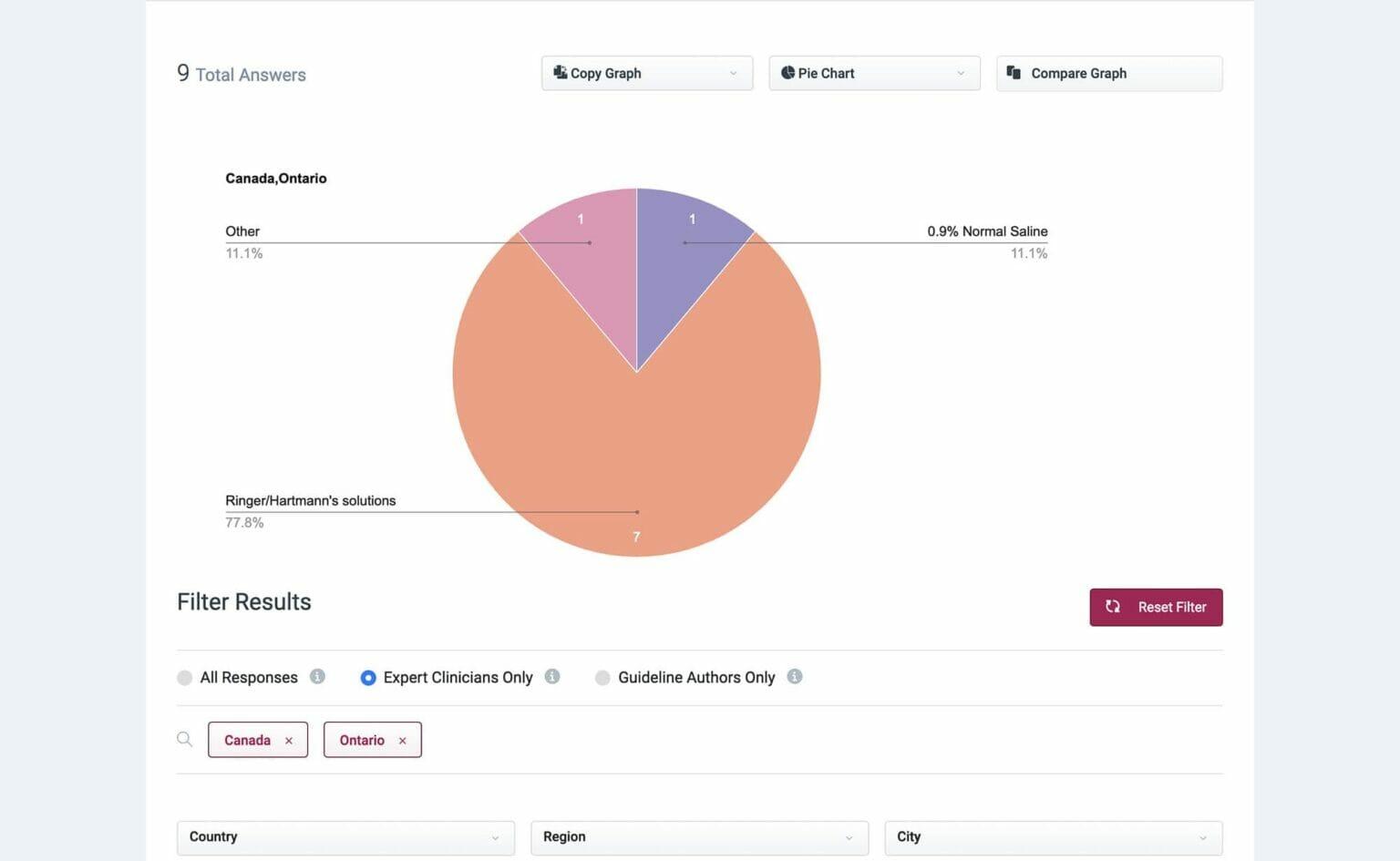This screenshot has width=1400, height=861.
Task: Click the Compare Graph button
Action: 1109,73
